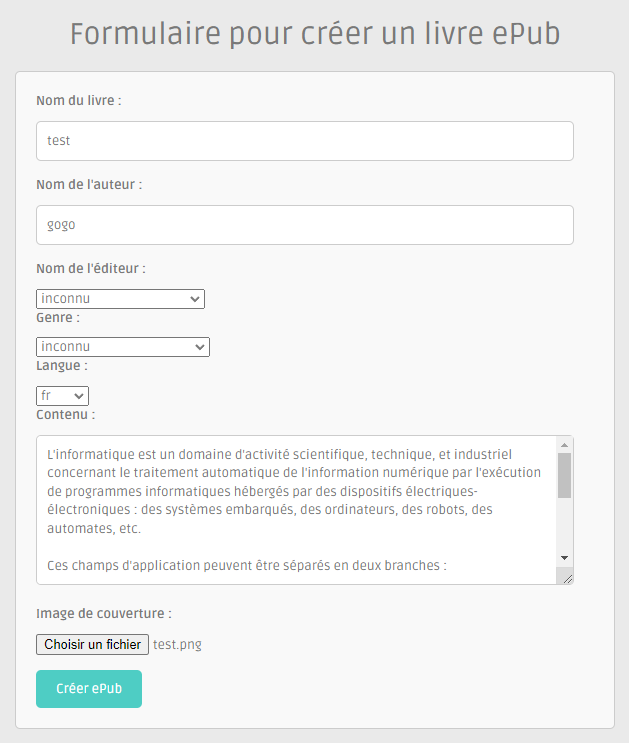Click the Contenu scrollbar thumb
This screenshot has width=629, height=743.
click(x=564, y=475)
